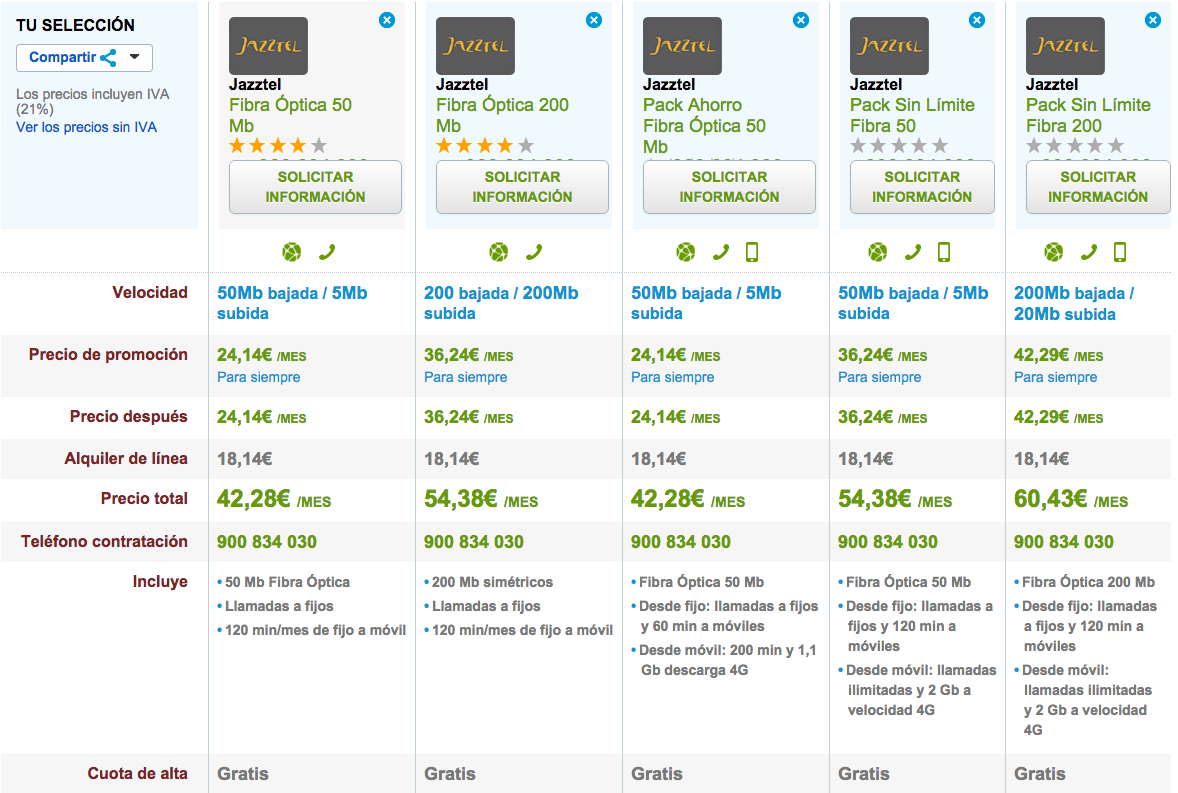Click the Precio después row label
This screenshot has width=1178, height=793.
coord(128,417)
